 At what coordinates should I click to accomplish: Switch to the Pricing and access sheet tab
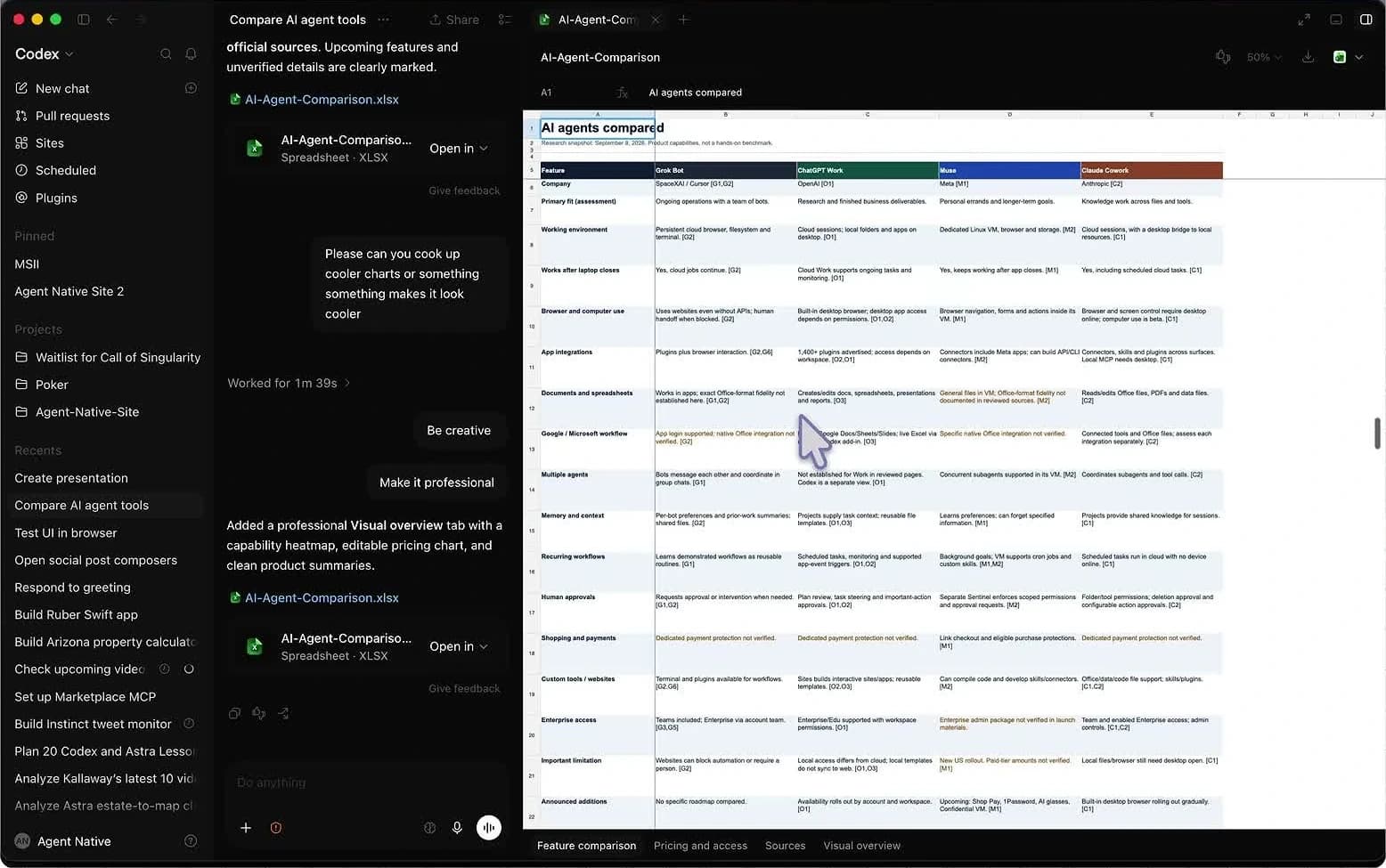(700, 846)
